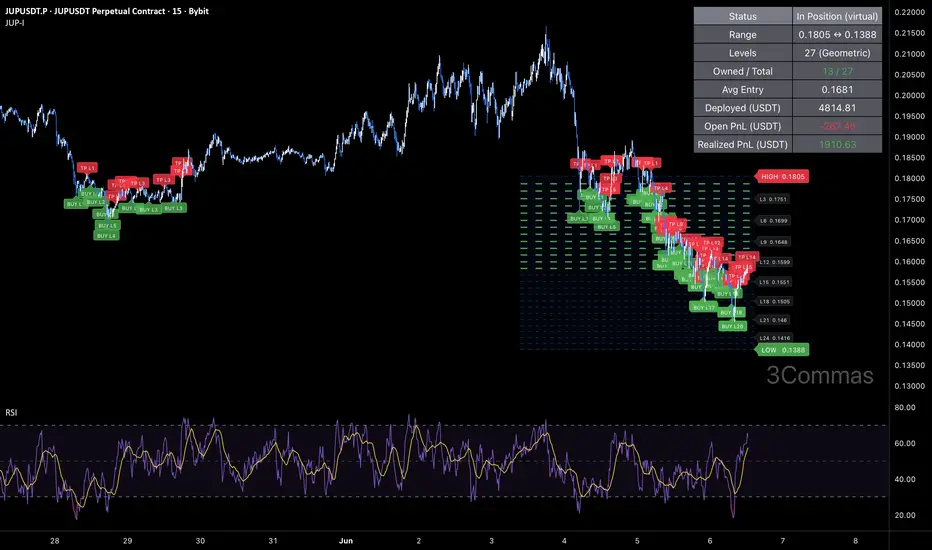The image size is (932, 550).
Task: Click the JUPUSDT.P Perpetual Contract chart title
Action: tap(107, 11)
